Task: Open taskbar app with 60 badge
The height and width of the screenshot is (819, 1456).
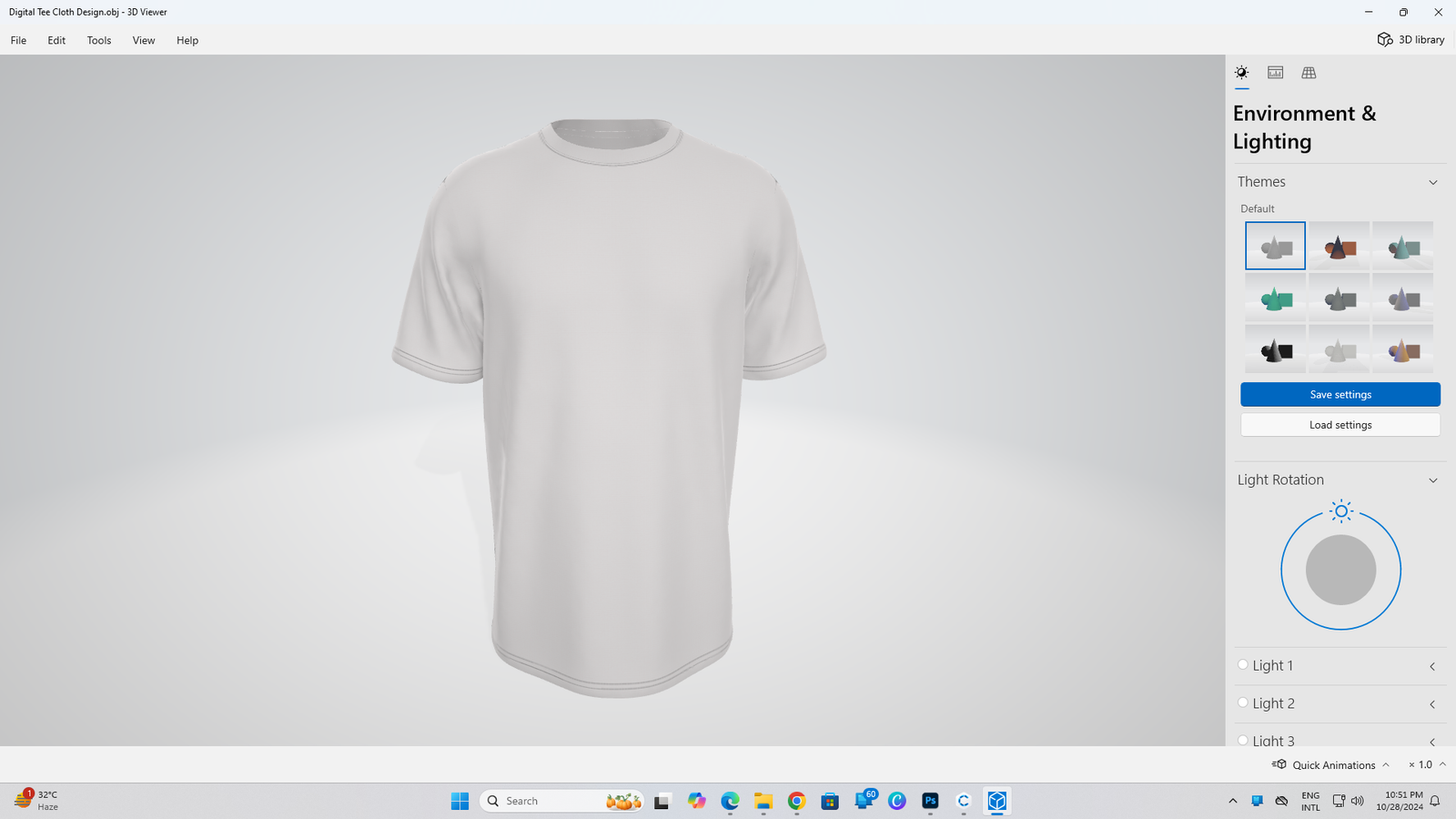Action: click(x=864, y=801)
